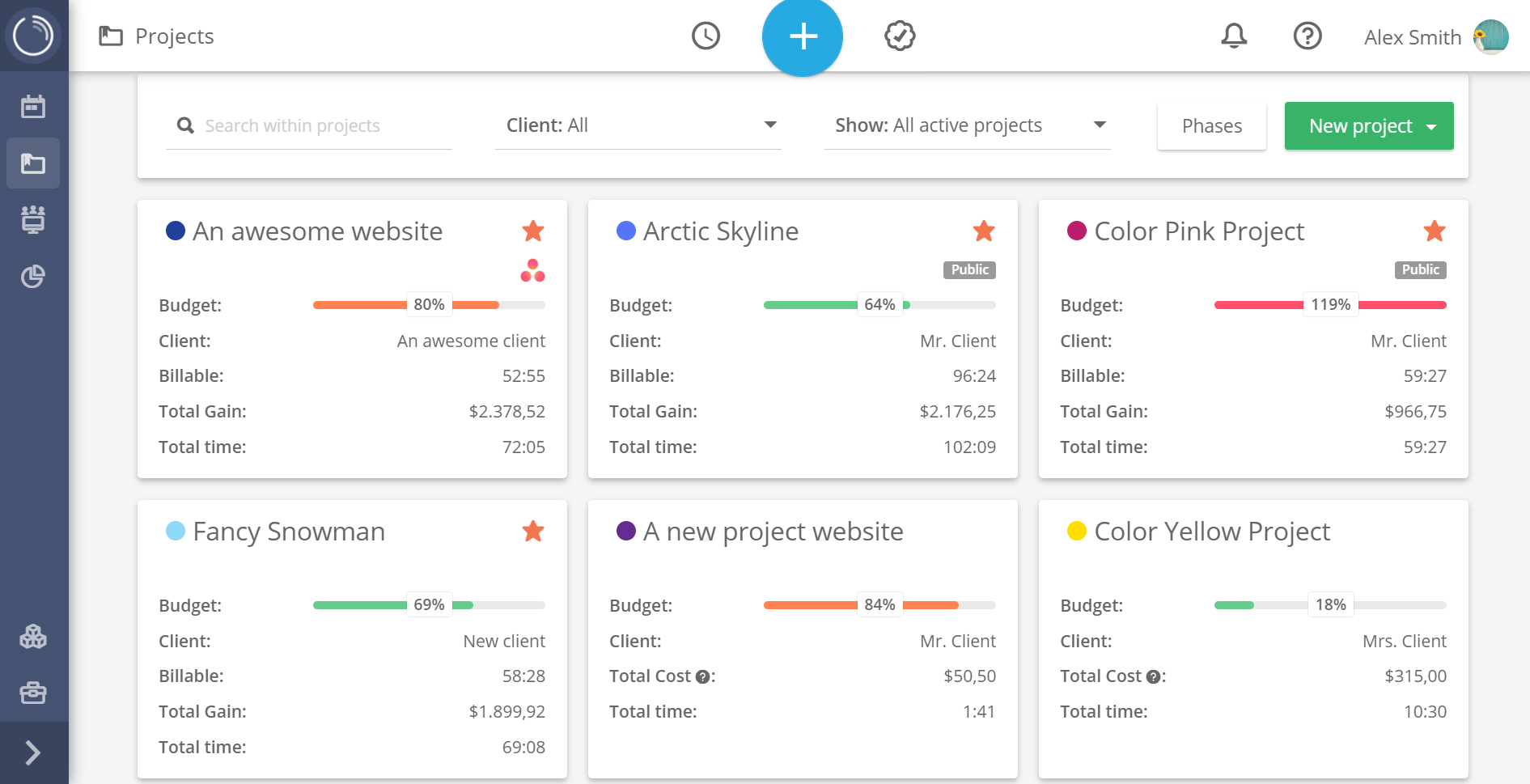Select the Projects sidebar item
The height and width of the screenshot is (784, 1530).
(33, 163)
